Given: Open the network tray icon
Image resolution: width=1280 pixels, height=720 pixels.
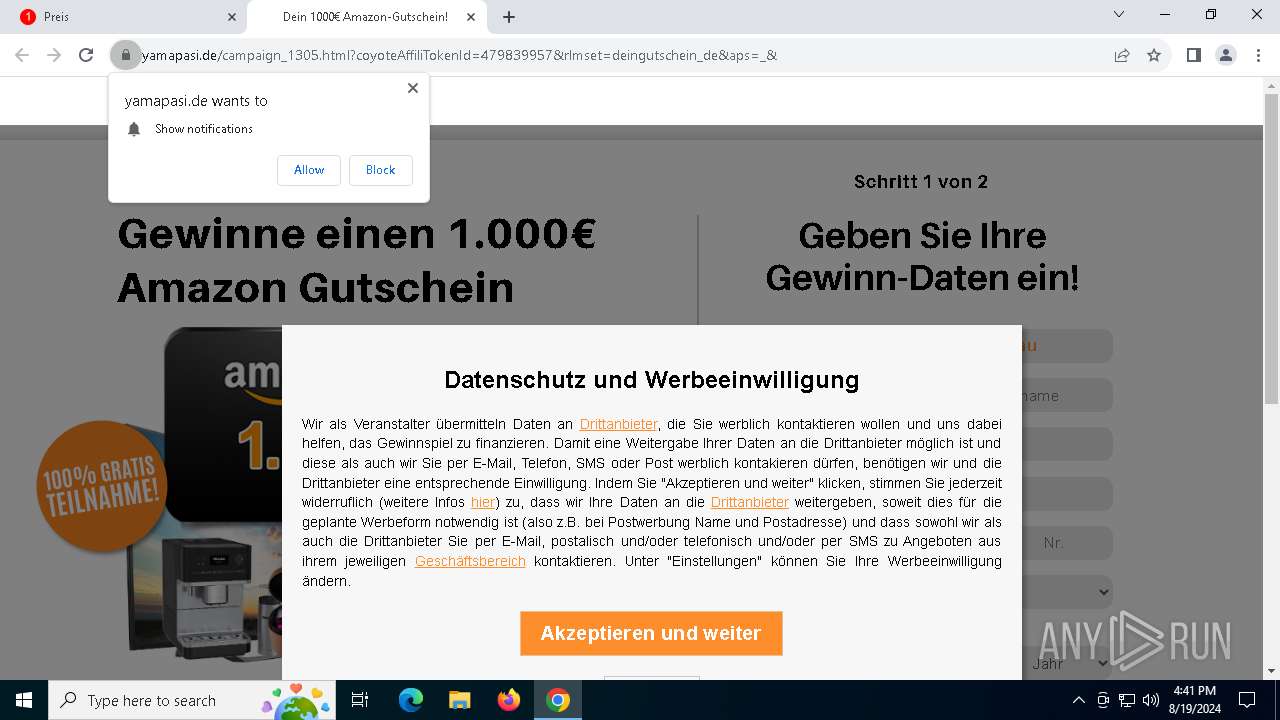Looking at the screenshot, I should pyautogui.click(x=1127, y=700).
